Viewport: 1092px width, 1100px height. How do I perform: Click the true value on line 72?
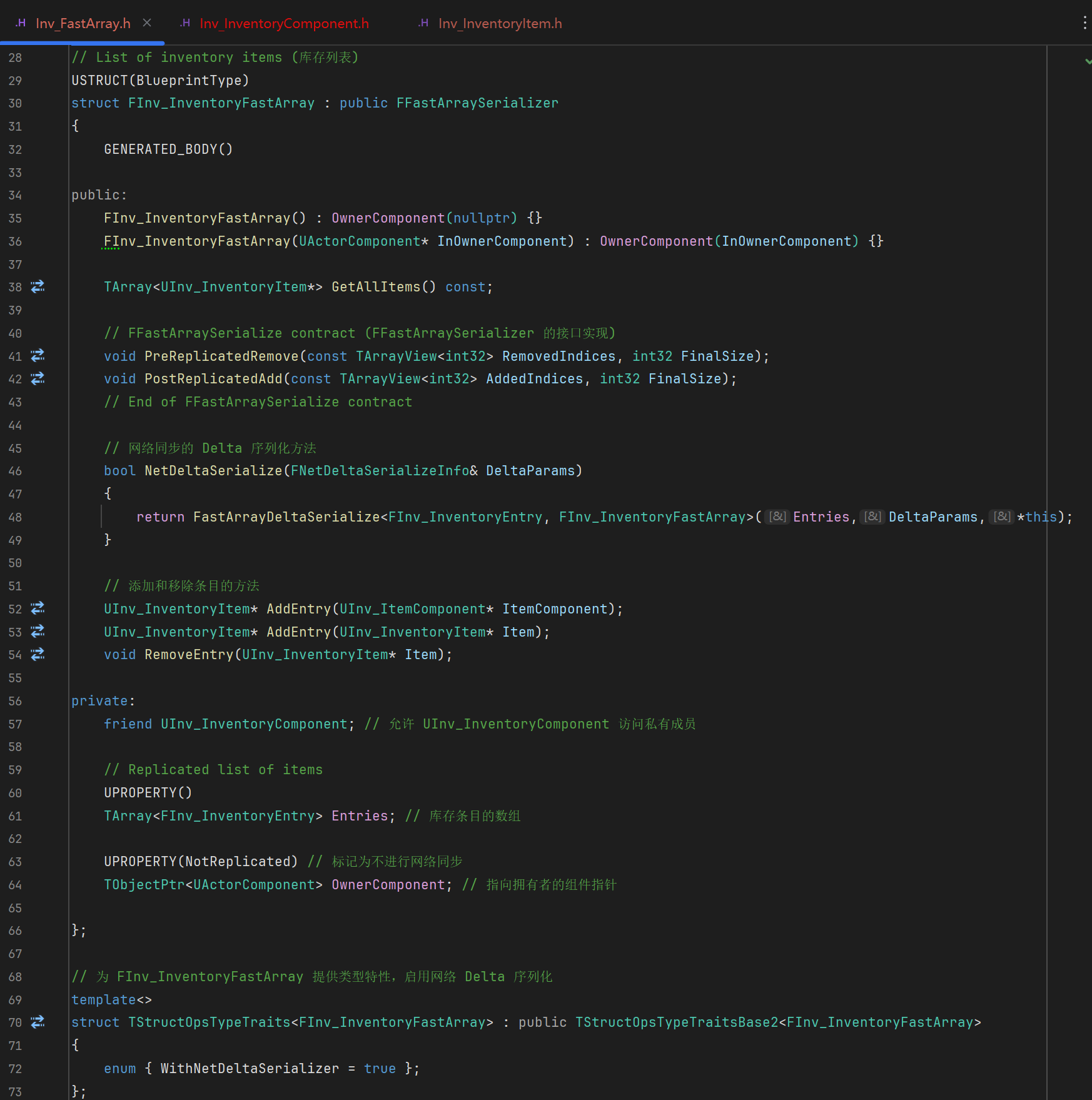380,1069
